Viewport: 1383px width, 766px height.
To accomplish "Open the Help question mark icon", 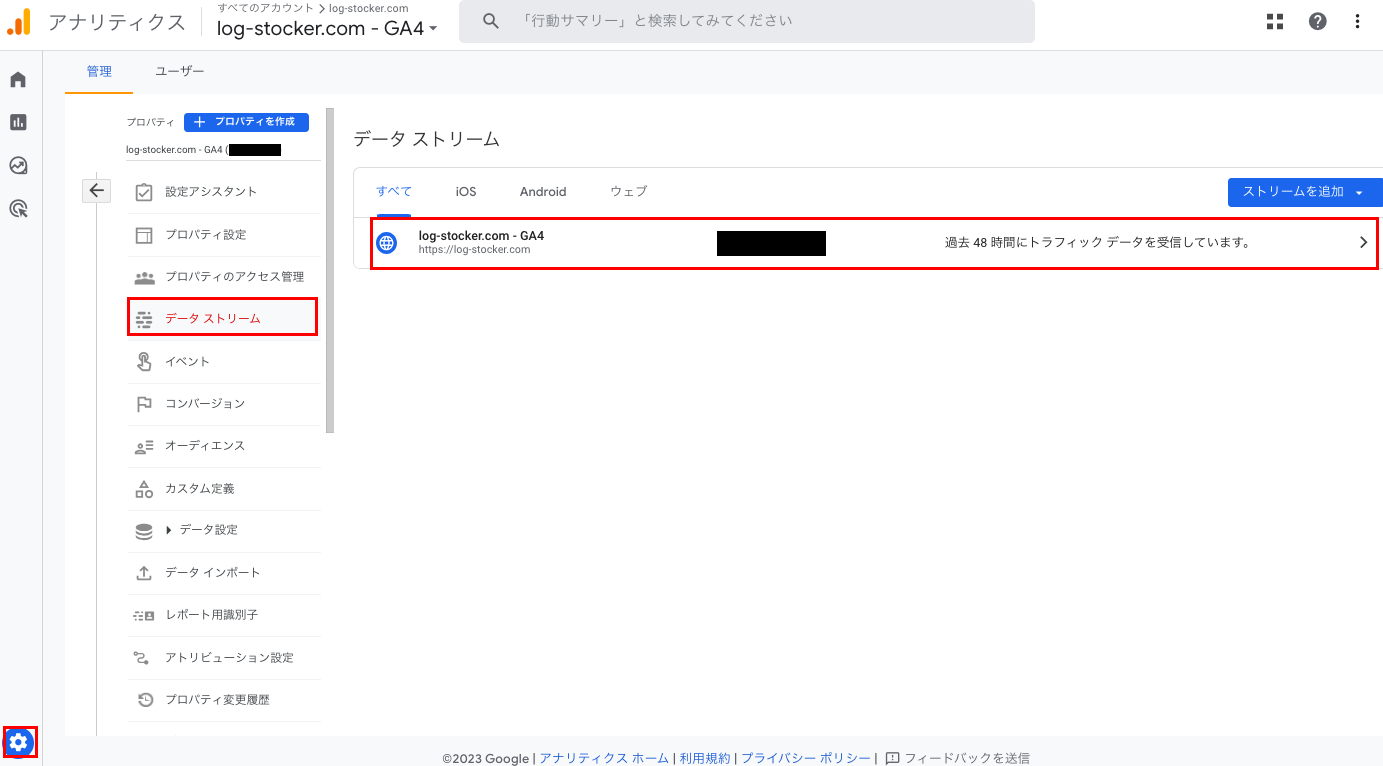I will click(x=1318, y=21).
